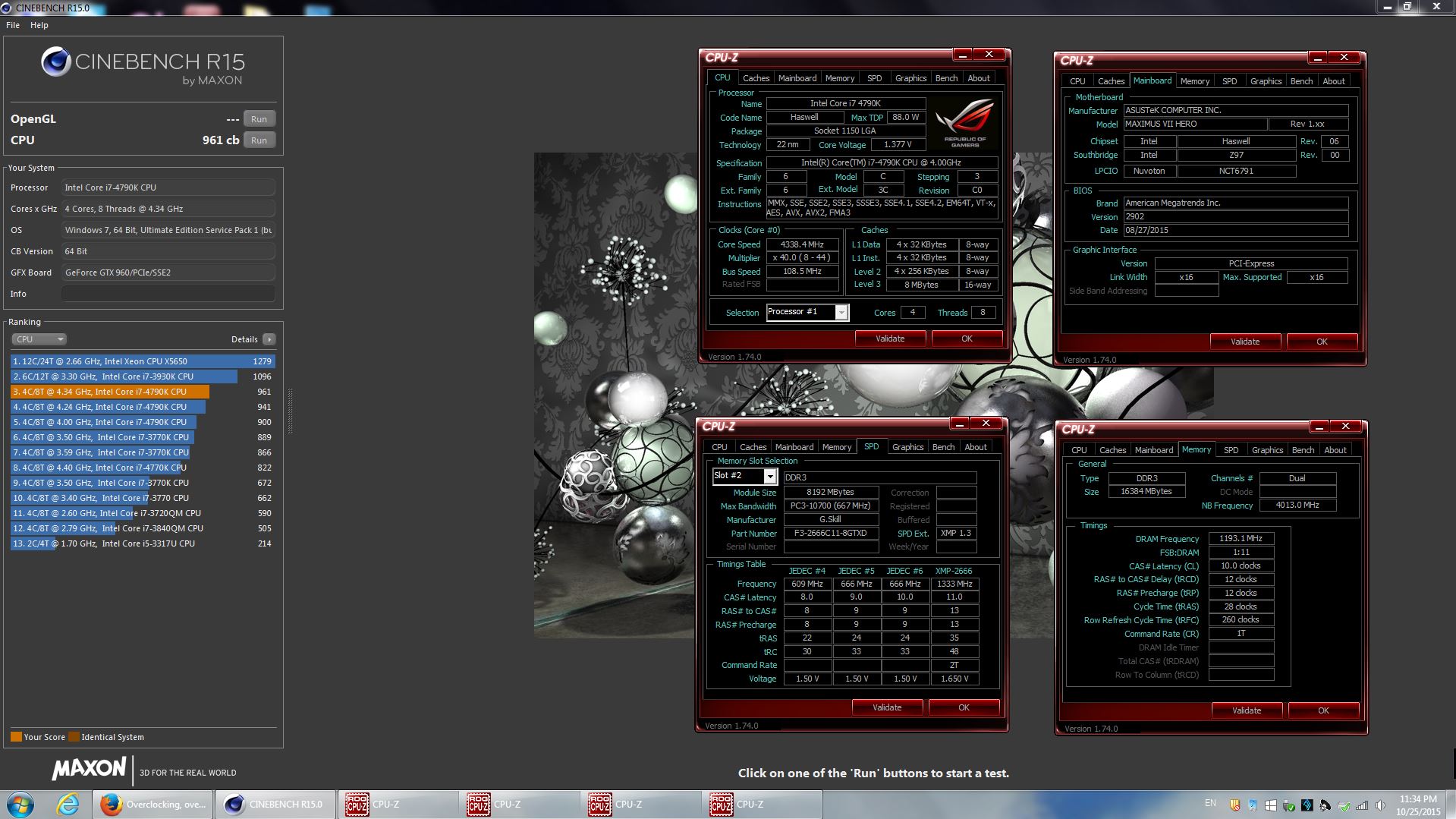Screen dimensions: 1456x819
Task: Click the GeForce GTX 960 GFX Board field
Action: click(x=168, y=272)
